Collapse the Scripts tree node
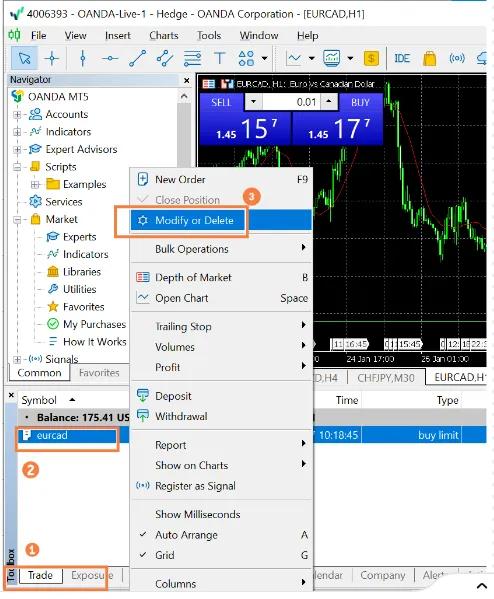This screenshot has width=494, height=599. [17, 167]
